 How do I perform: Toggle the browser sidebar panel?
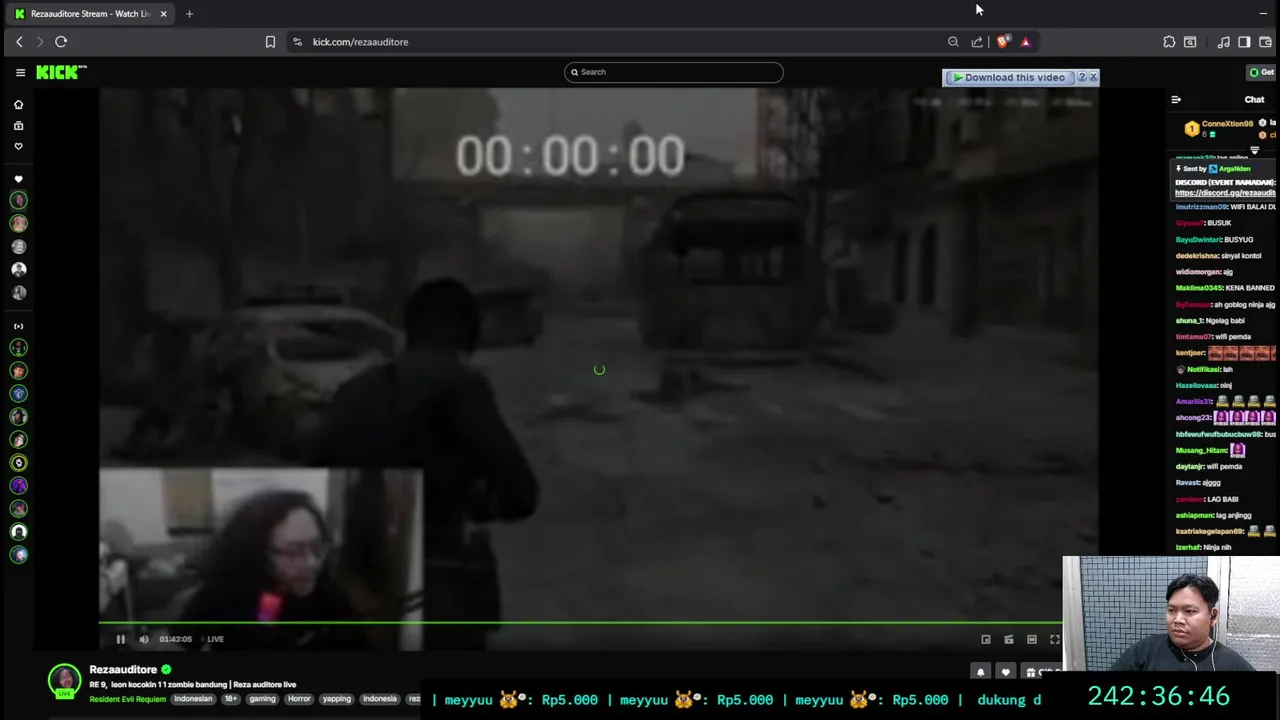1244,42
